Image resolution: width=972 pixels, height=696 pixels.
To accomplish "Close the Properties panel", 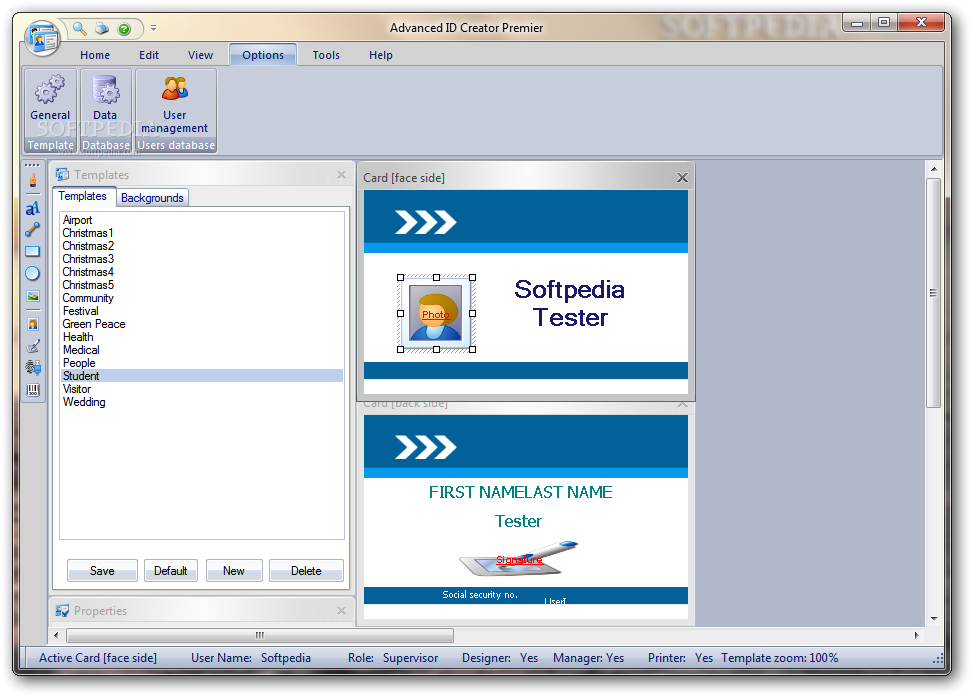I will (341, 610).
